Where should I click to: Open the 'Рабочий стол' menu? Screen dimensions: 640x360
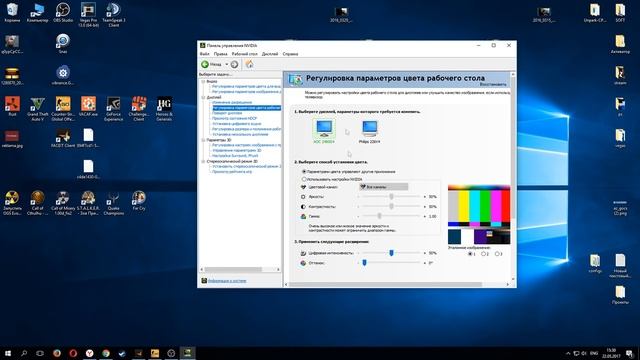pos(244,54)
